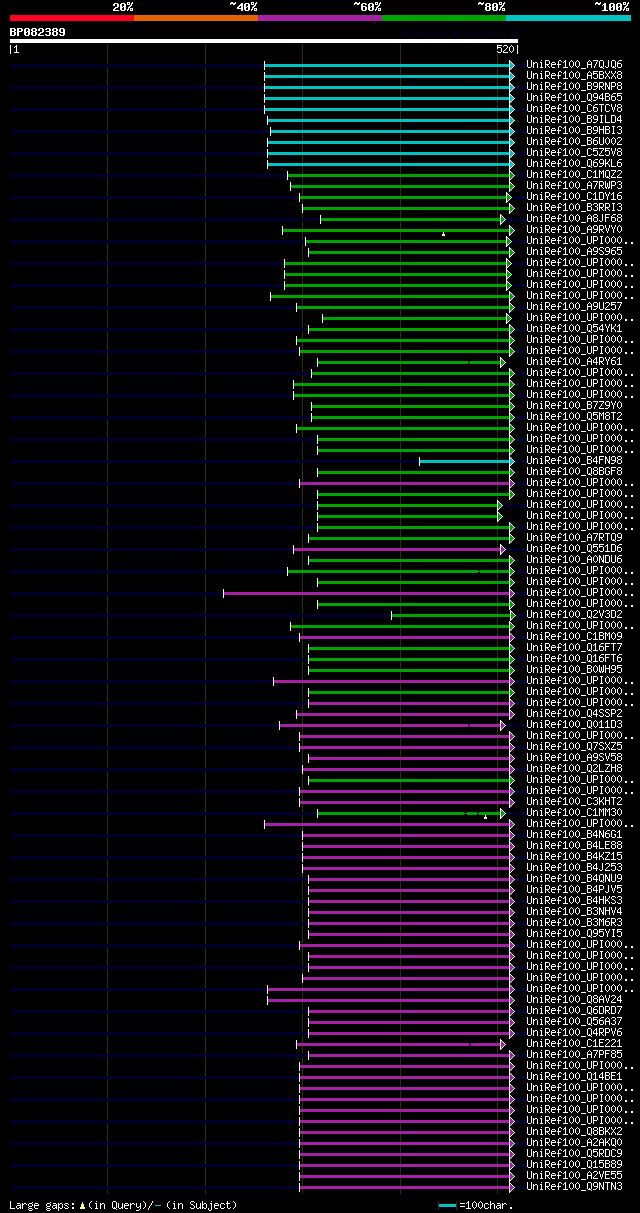Open hit UniRef100_Q94B65
This screenshot has width=640, height=1213.
tap(574, 97)
